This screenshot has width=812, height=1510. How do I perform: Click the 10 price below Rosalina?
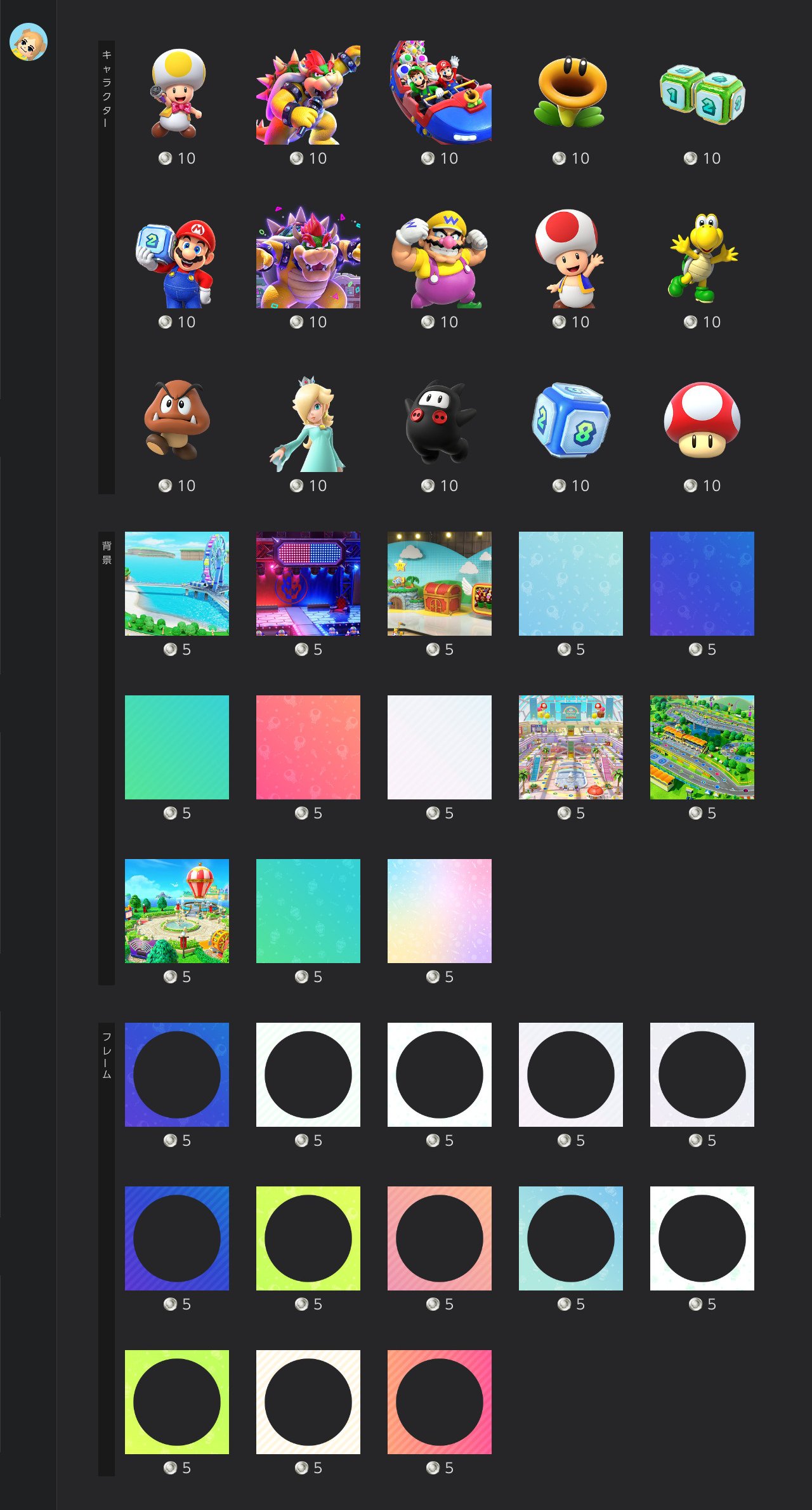[x=318, y=486]
